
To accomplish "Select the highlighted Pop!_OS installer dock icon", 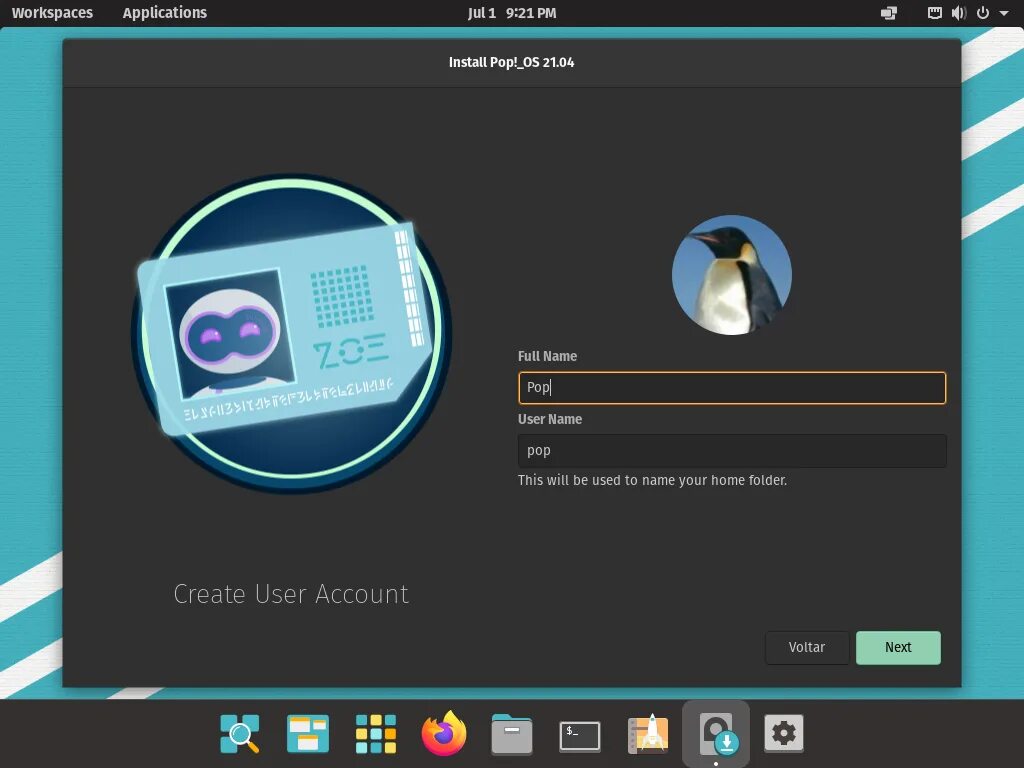I will pyautogui.click(x=716, y=733).
